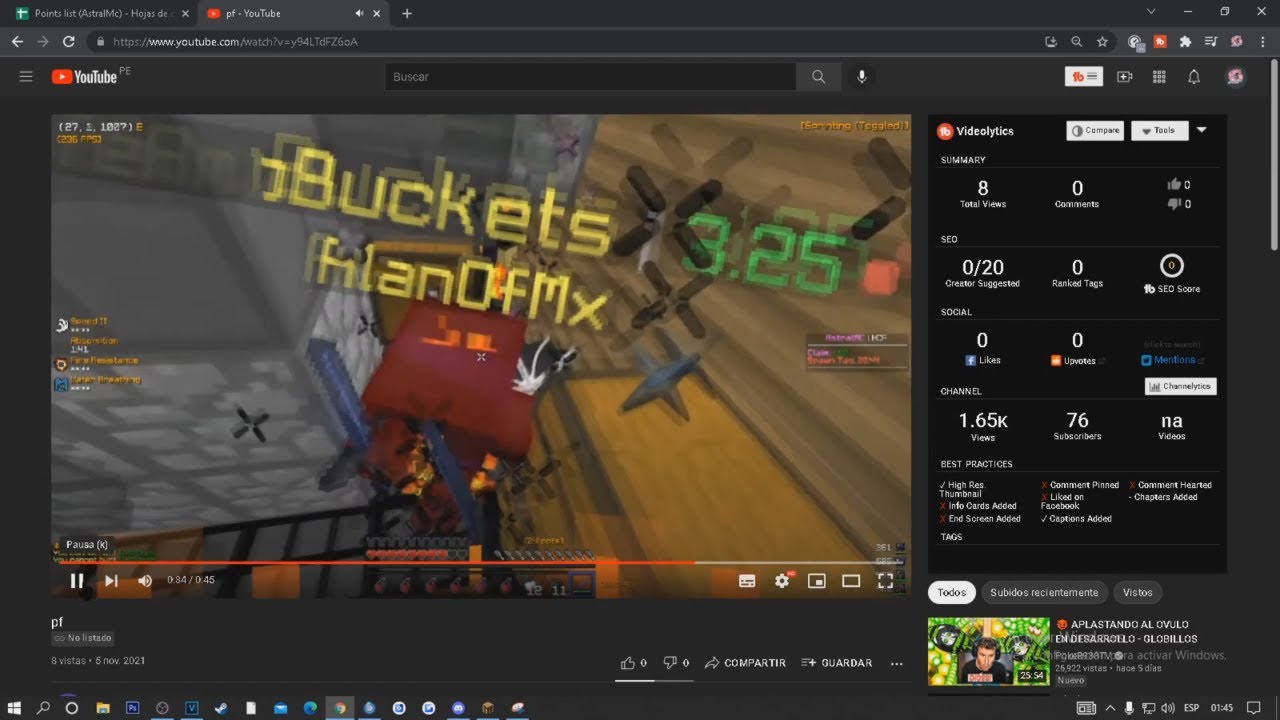1280x720 pixels.
Task: Select the Todos filter chip
Action: click(951, 592)
